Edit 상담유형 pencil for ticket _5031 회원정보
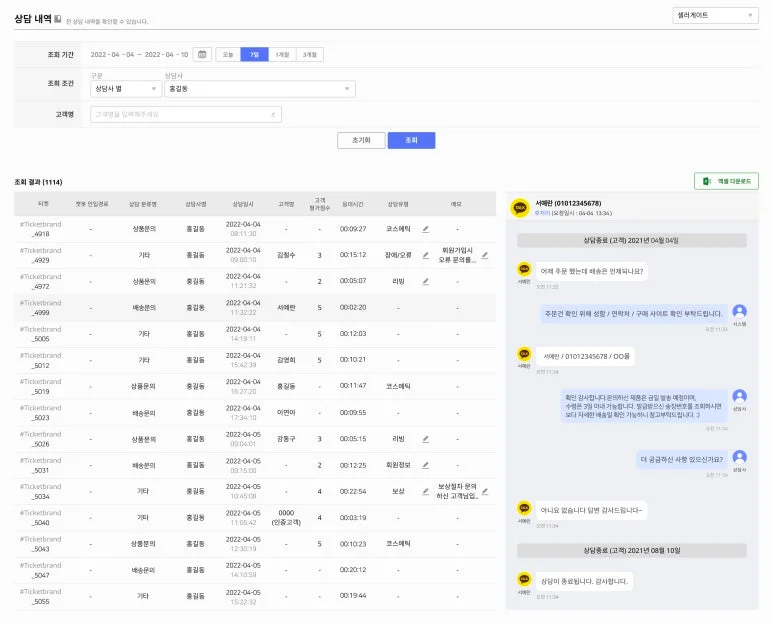This screenshot has height=624, width=773. [x=425, y=465]
